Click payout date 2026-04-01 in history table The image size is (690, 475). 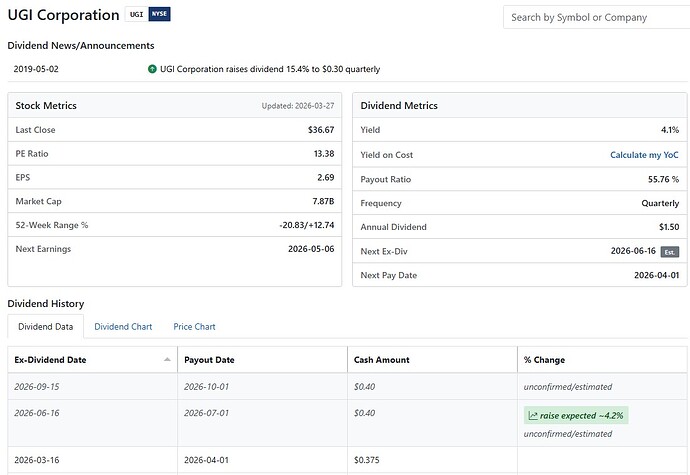pos(206,460)
